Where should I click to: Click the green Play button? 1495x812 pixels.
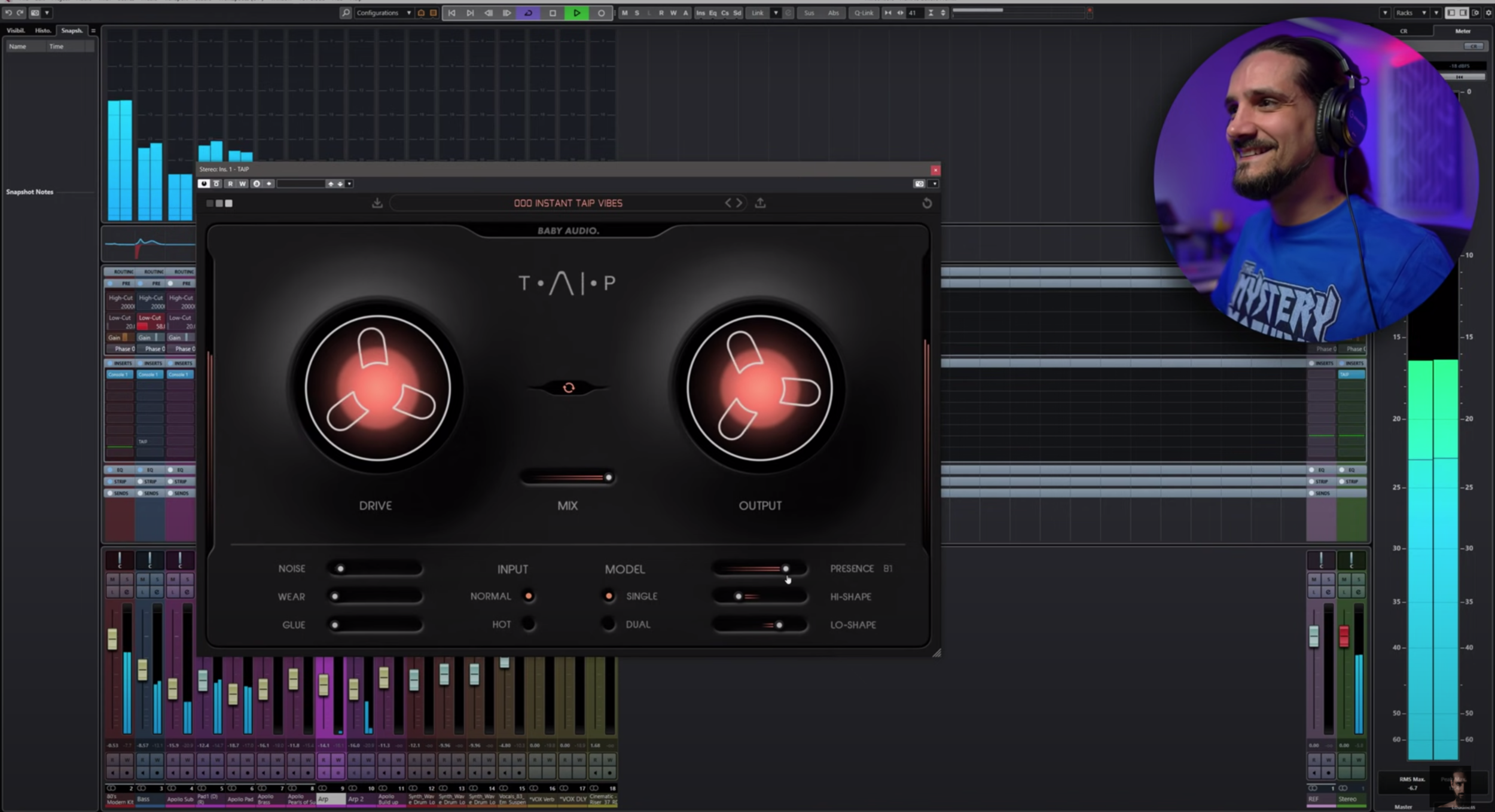(577, 13)
